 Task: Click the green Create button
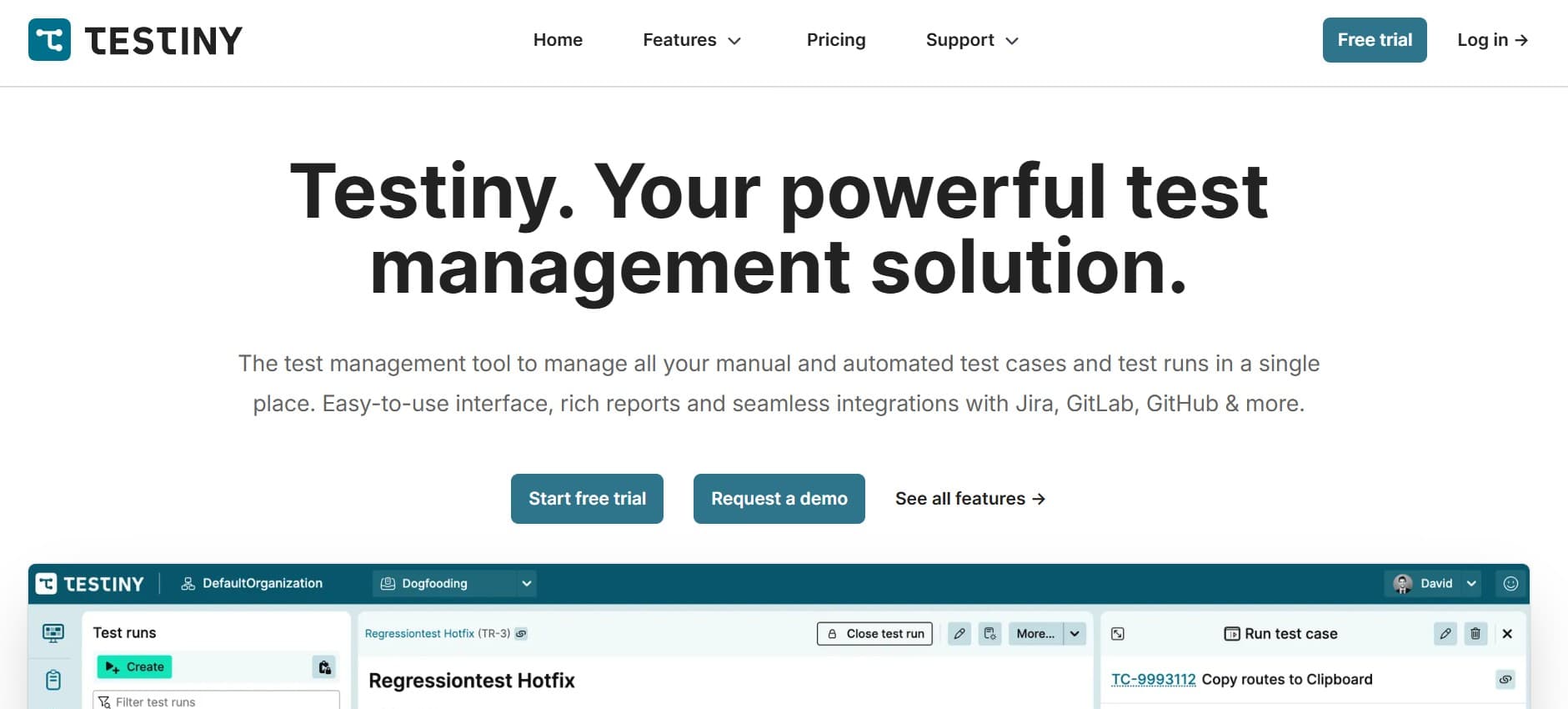coord(135,667)
